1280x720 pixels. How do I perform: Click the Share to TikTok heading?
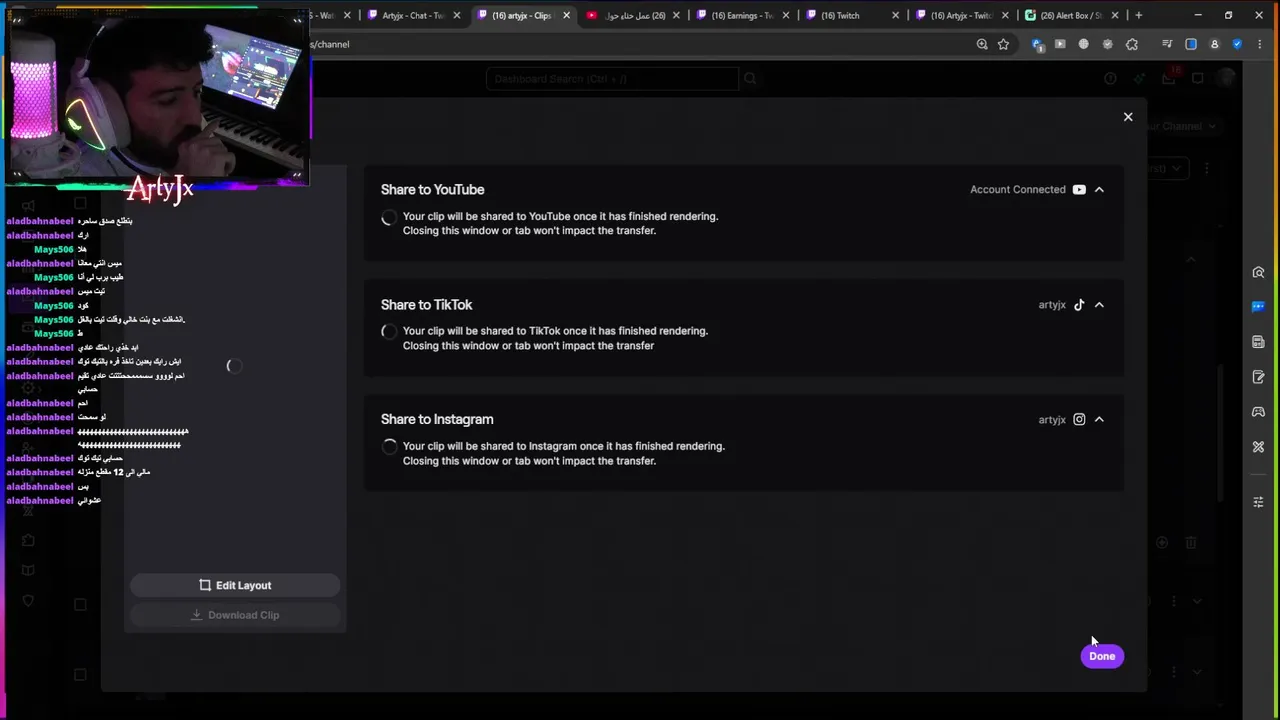426,305
